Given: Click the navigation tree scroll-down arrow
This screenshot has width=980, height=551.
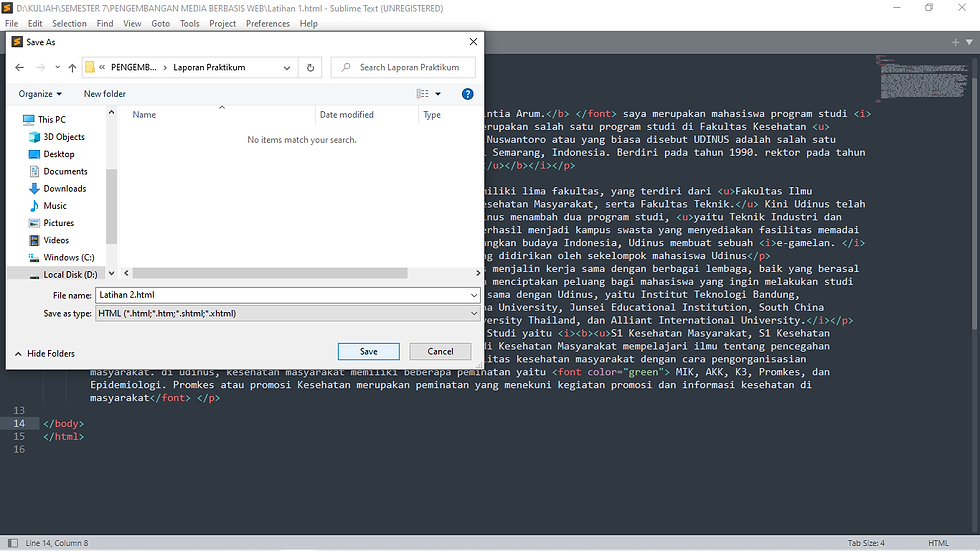Looking at the screenshot, I should (x=111, y=273).
